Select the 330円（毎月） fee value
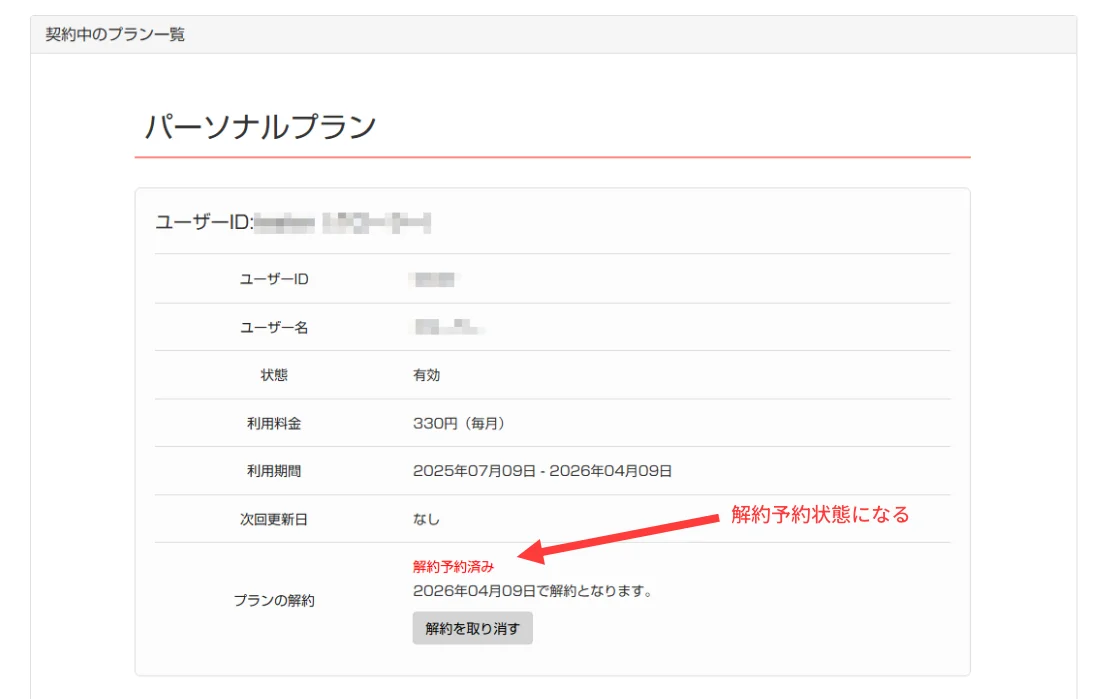The height and width of the screenshot is (699, 1100). (459, 423)
